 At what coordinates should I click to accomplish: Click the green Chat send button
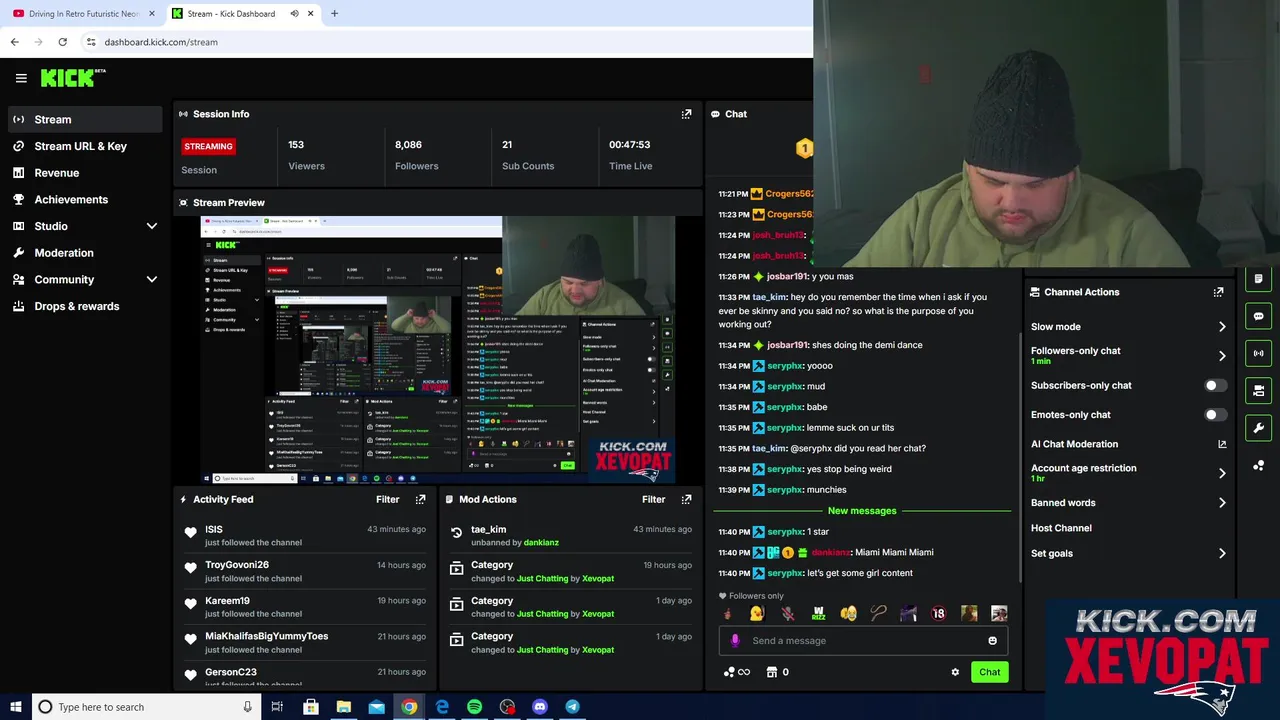click(x=989, y=672)
